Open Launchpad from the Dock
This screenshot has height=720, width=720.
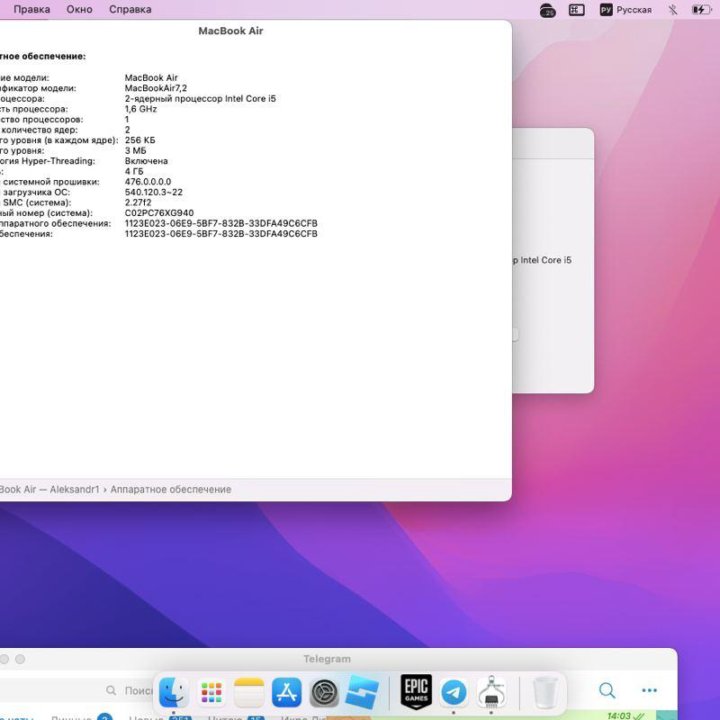pos(211,692)
